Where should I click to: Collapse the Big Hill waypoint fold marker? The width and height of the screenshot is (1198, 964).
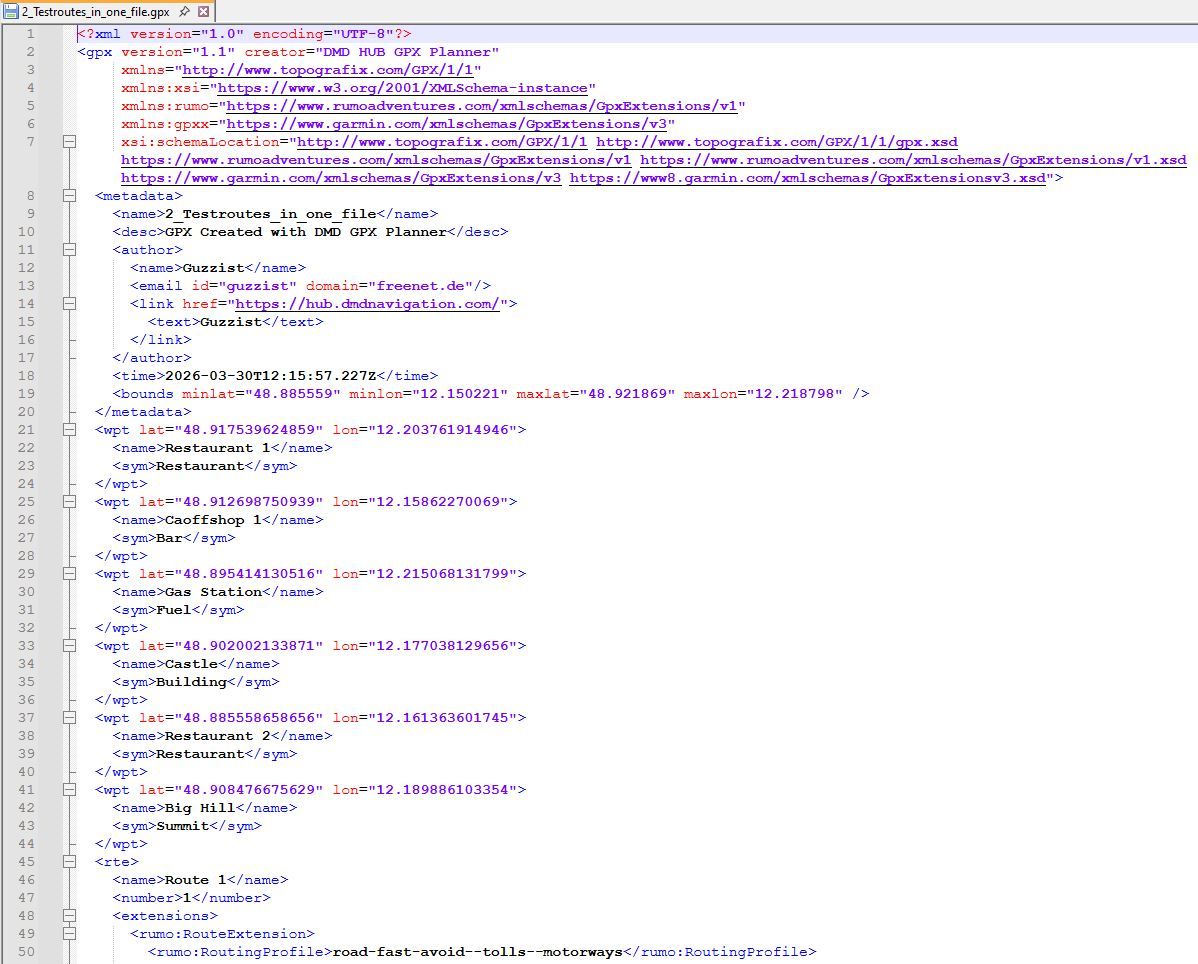point(70,790)
